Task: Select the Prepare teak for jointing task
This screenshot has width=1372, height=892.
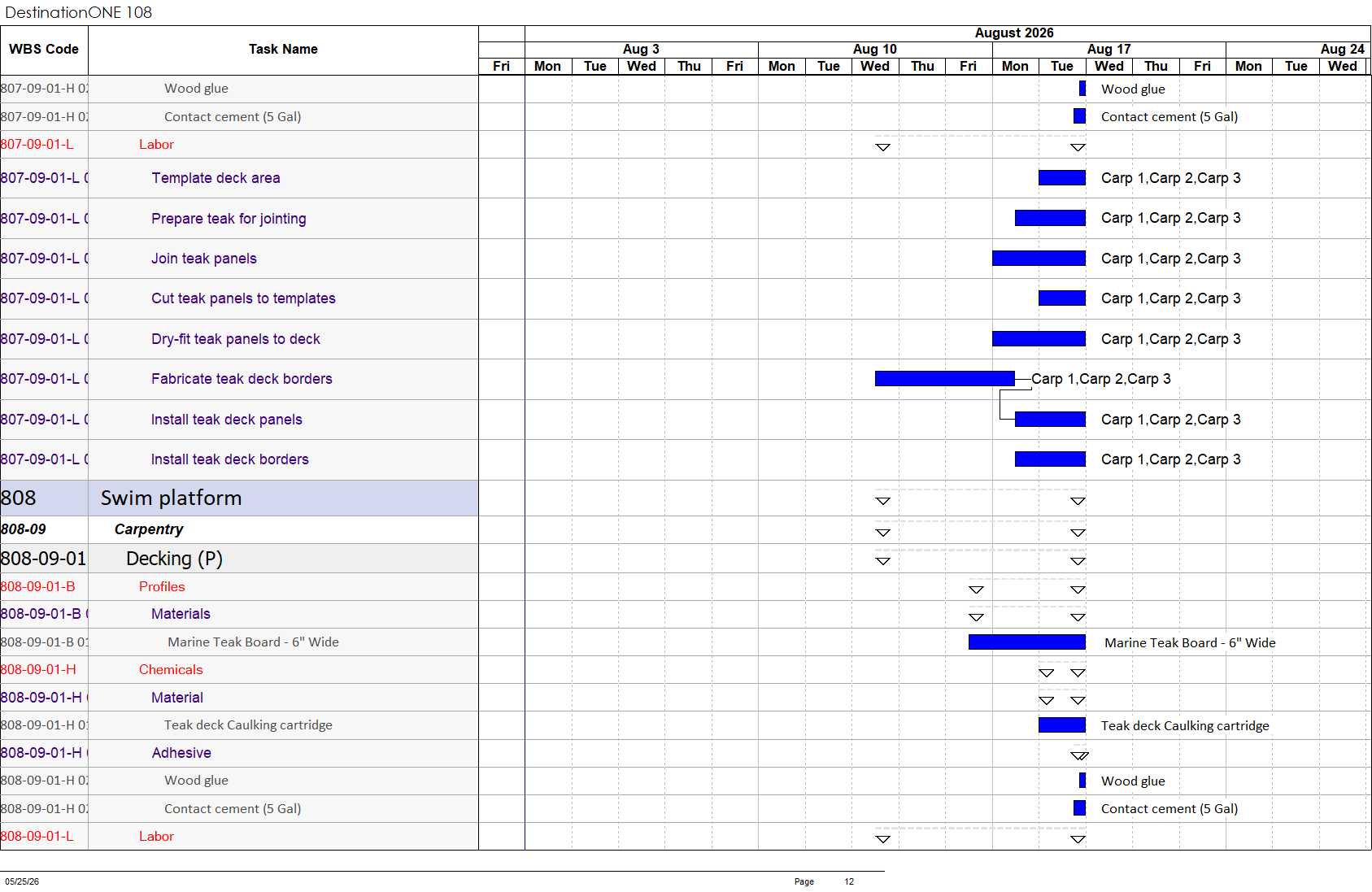Action: click(x=229, y=219)
